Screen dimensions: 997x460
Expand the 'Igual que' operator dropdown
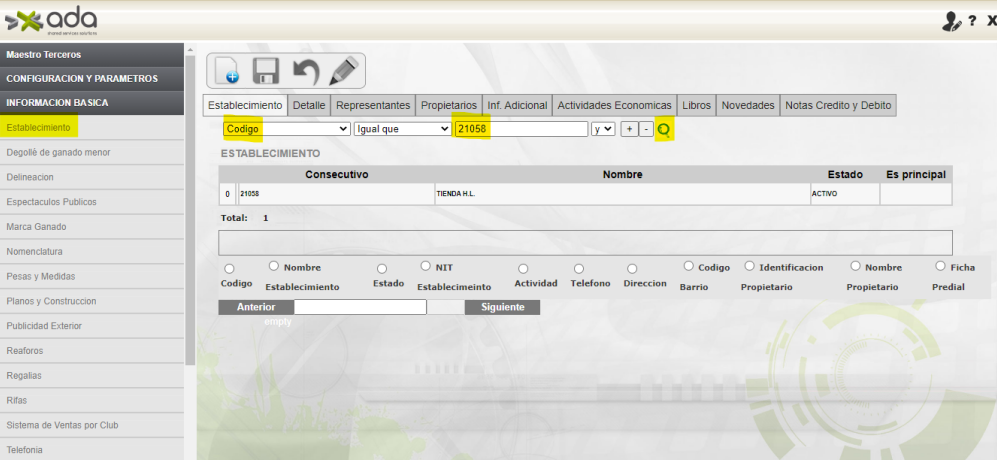tap(402, 129)
